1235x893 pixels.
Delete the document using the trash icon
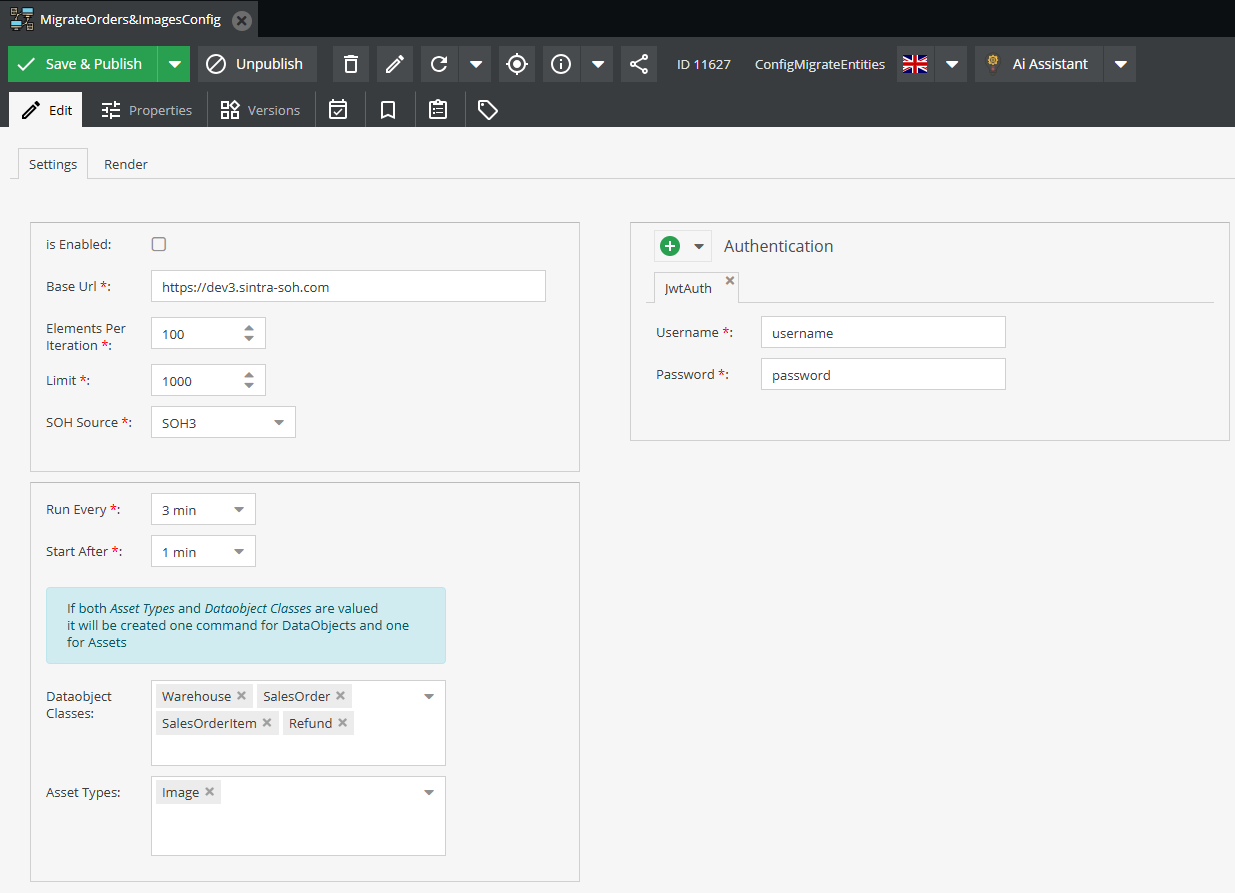(x=350, y=63)
